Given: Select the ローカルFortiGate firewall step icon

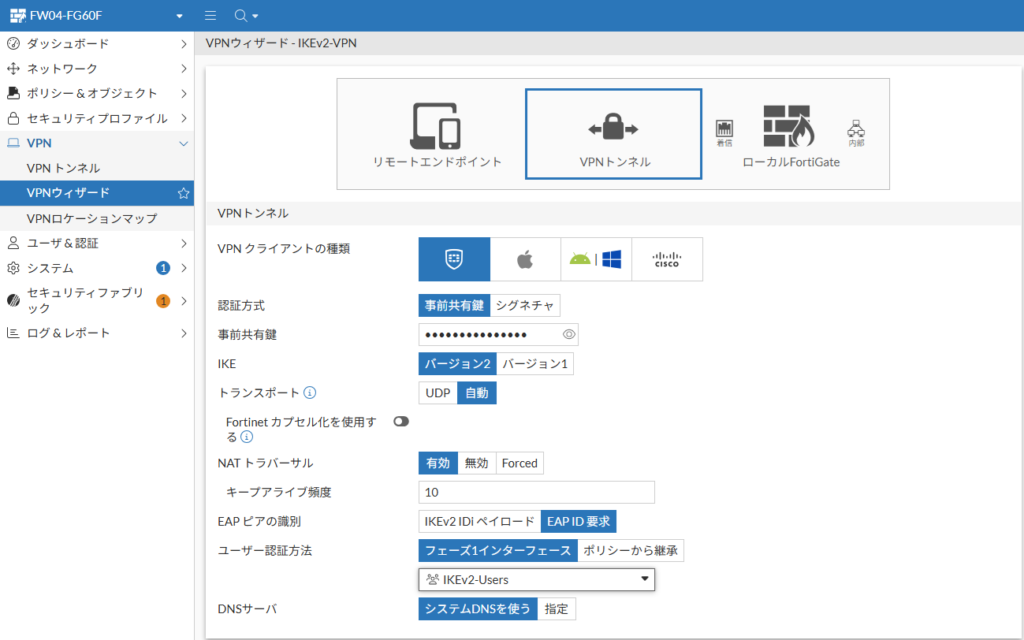Looking at the screenshot, I should tap(790, 126).
